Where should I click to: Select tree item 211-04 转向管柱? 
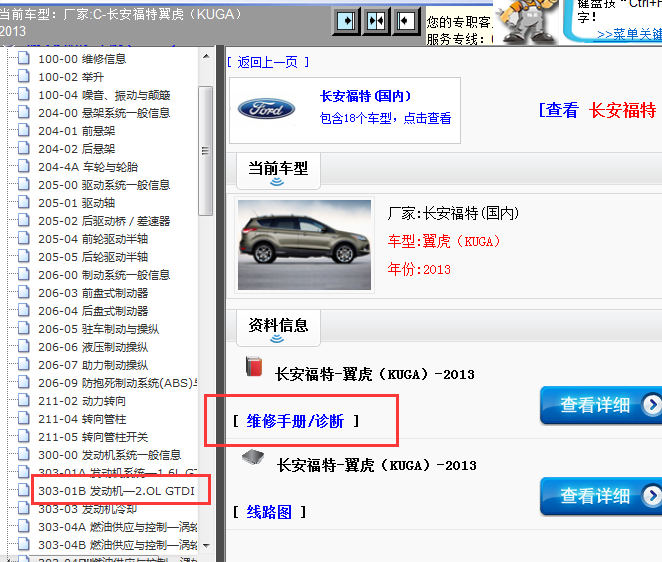coord(82,419)
